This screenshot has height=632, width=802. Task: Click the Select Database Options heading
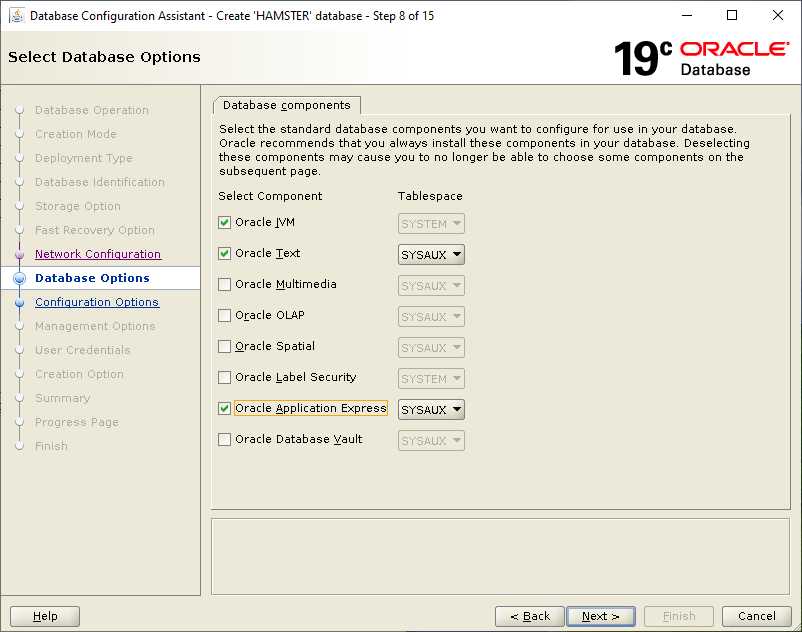[104, 57]
